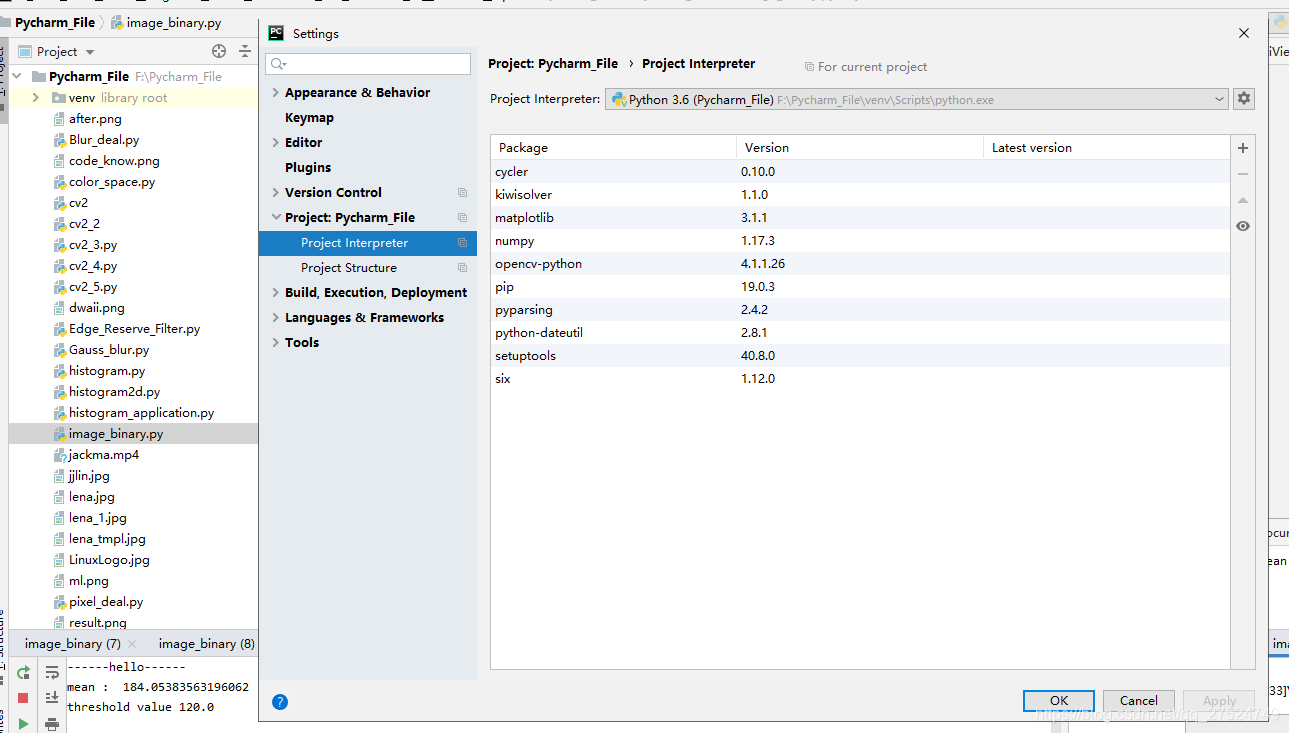This screenshot has height=733, width=1289.
Task: Click the soft-wrap icon in the console toolbar
Action: pos(51,673)
